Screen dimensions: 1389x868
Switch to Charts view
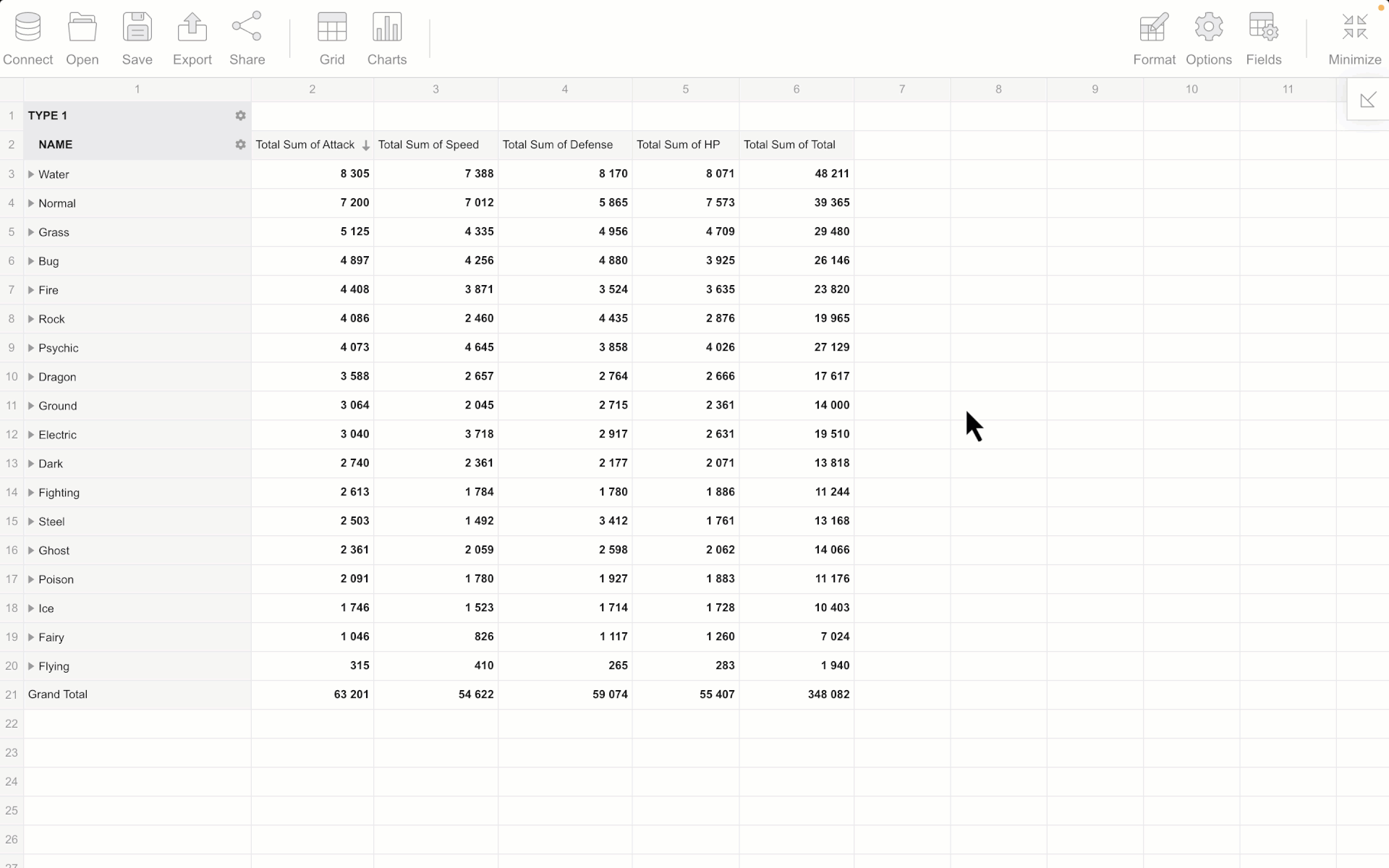387,39
